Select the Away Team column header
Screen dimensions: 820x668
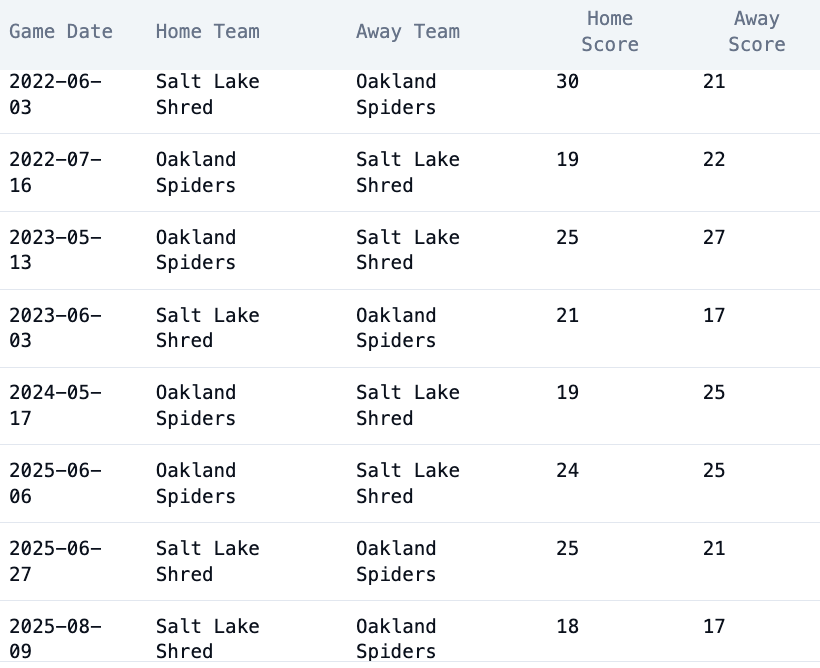click(x=408, y=32)
